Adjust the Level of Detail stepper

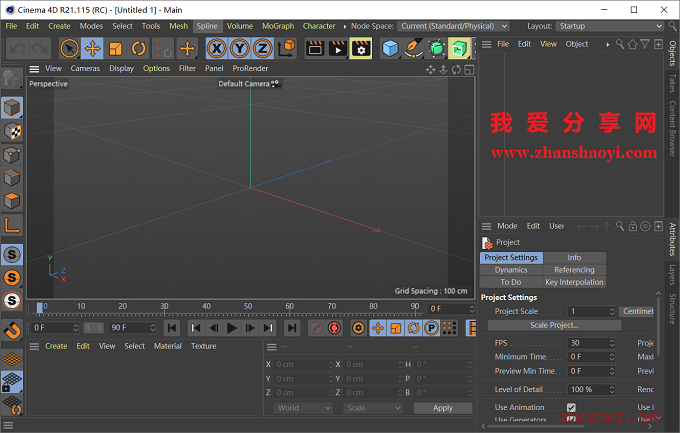click(612, 389)
